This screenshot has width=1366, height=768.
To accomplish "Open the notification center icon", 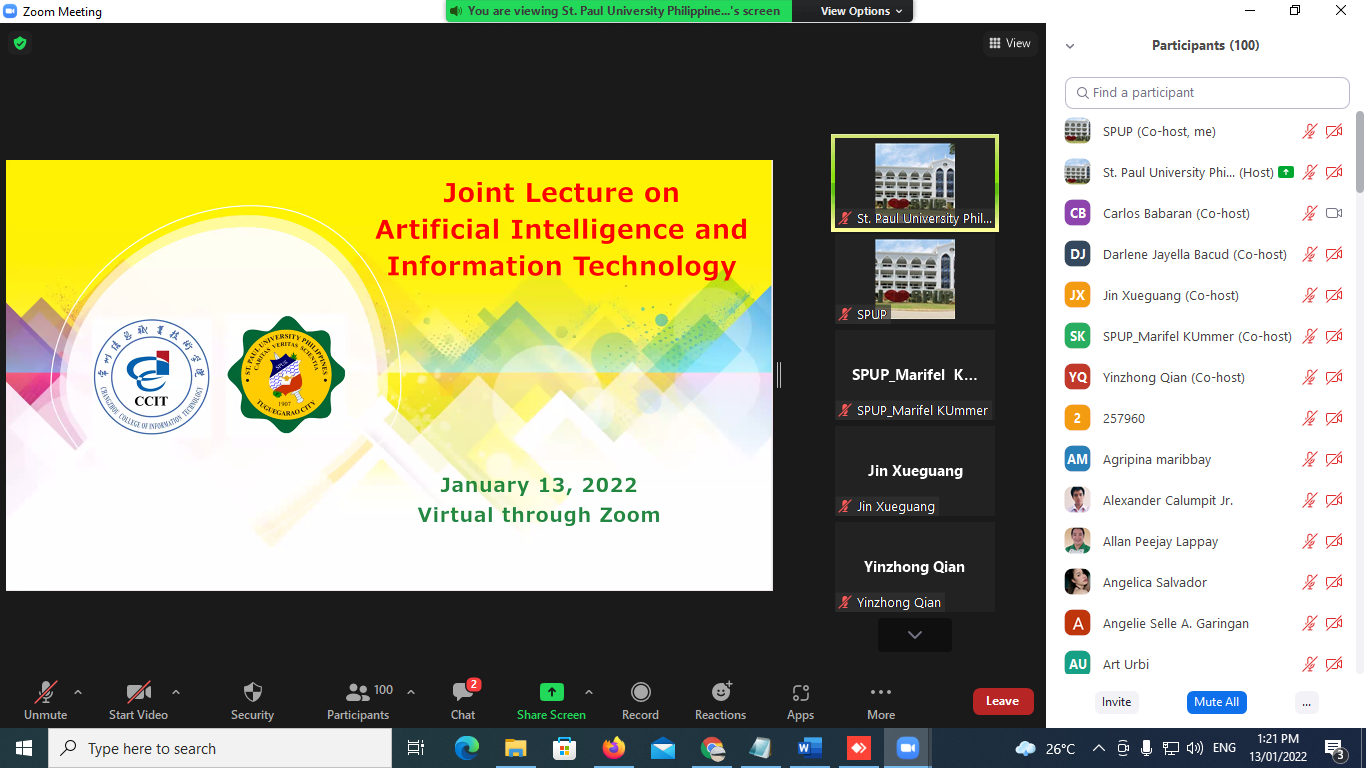I will (x=1335, y=748).
